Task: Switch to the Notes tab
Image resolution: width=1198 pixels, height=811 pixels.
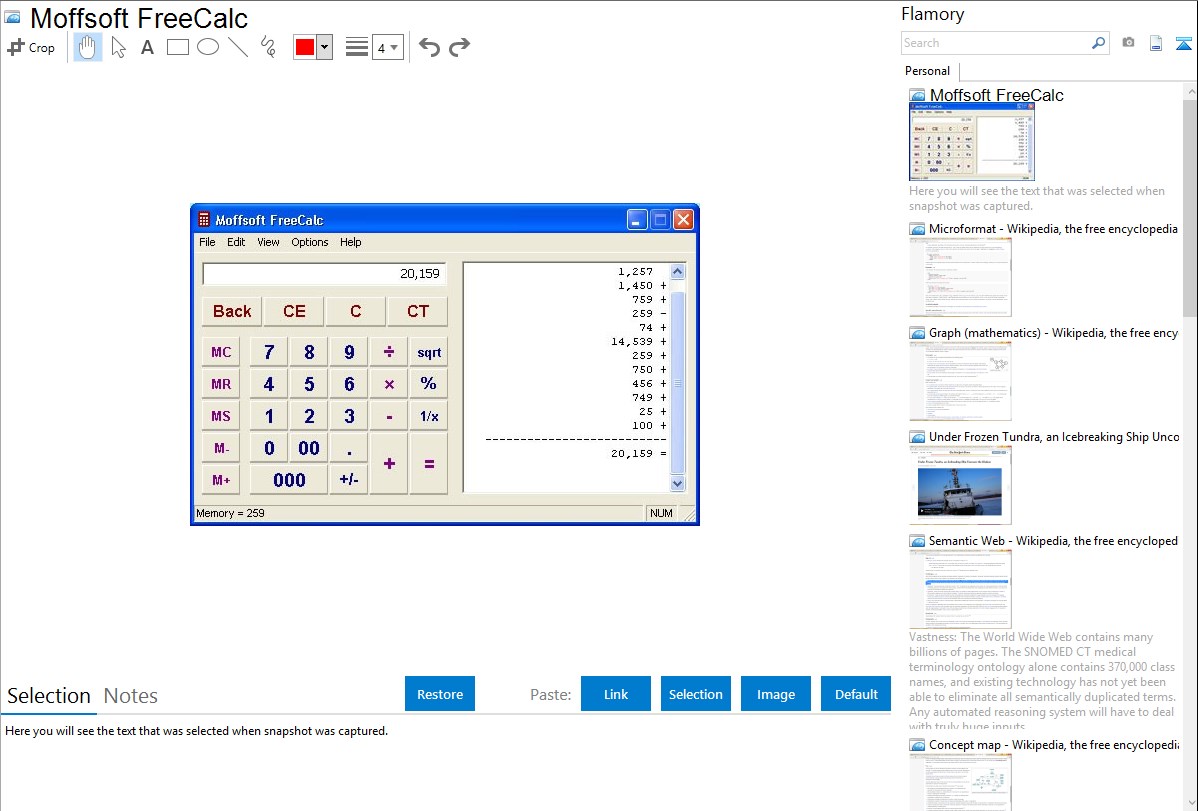Action: (131, 696)
